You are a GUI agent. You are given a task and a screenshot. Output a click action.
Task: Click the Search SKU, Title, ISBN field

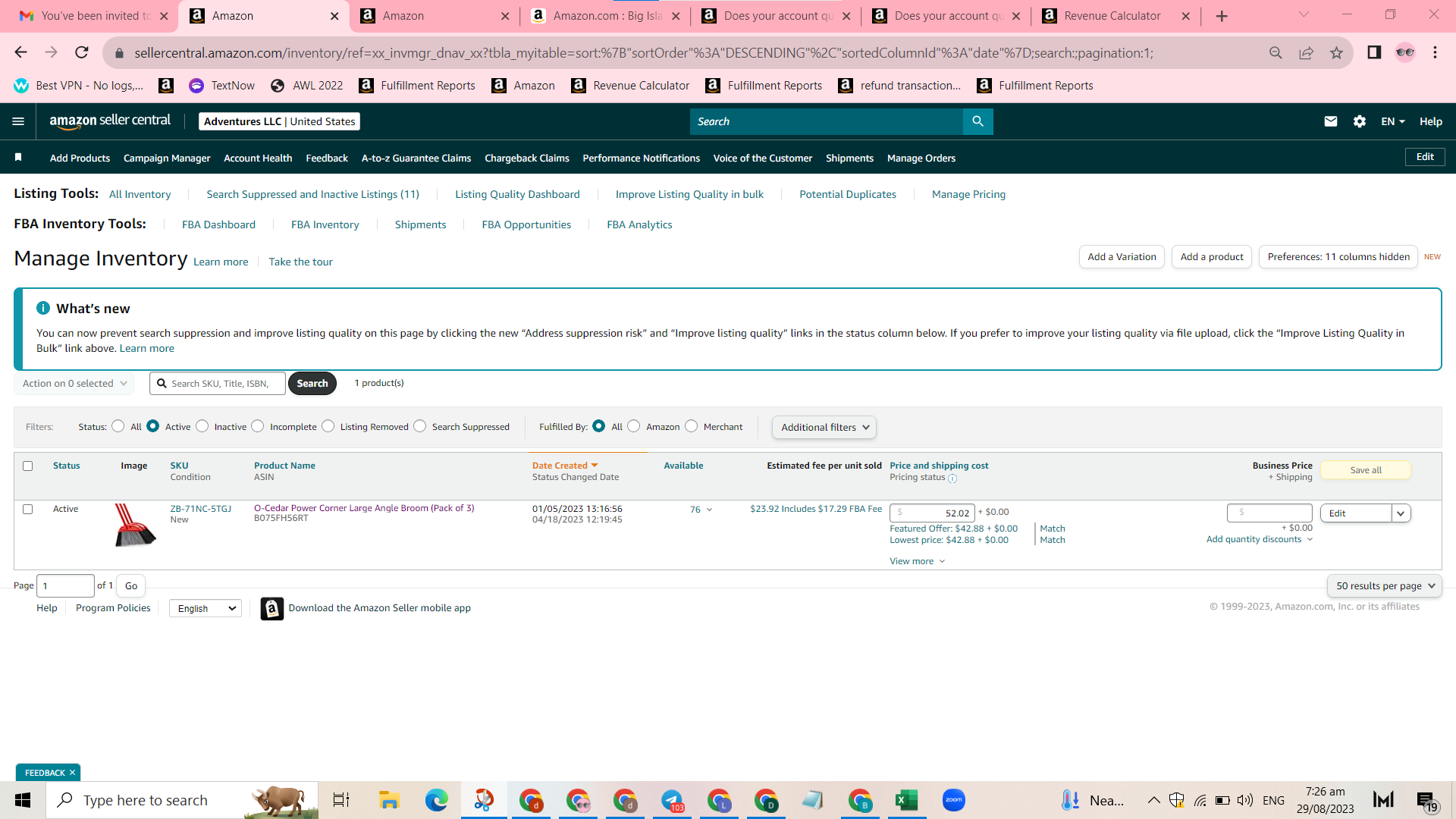218,384
